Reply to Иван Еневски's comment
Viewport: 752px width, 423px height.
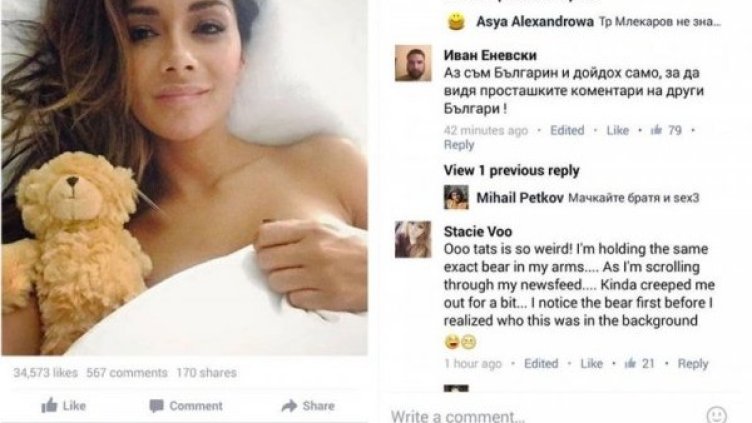tap(459, 145)
